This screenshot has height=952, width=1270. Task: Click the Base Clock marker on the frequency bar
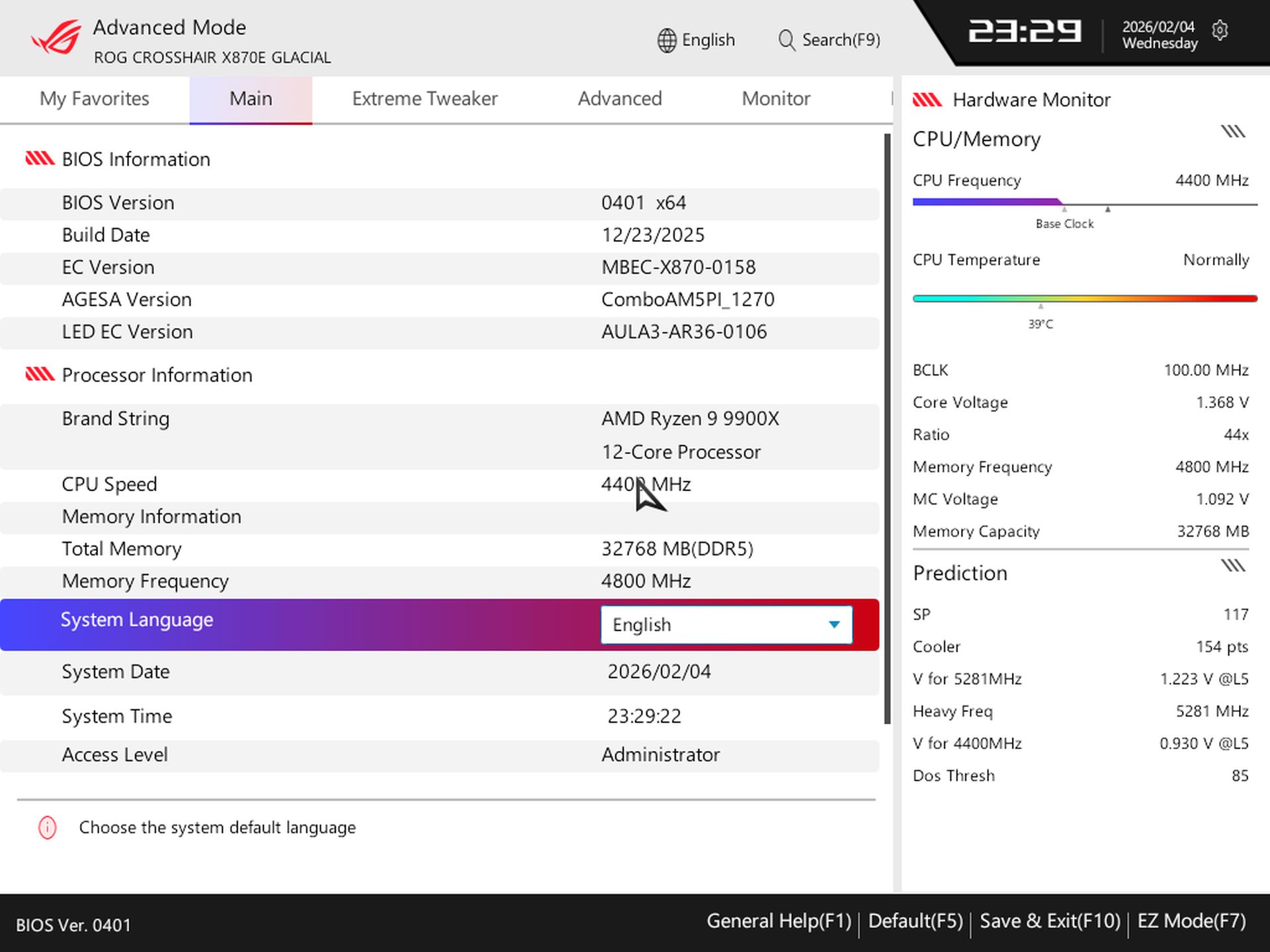pyautogui.click(x=1064, y=210)
